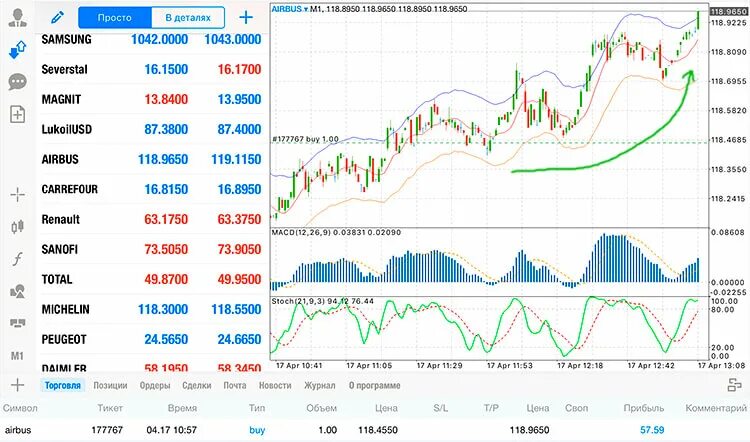
Task: Click the plus icon in bottom-left corner
Action: pyautogui.click(x=17, y=385)
